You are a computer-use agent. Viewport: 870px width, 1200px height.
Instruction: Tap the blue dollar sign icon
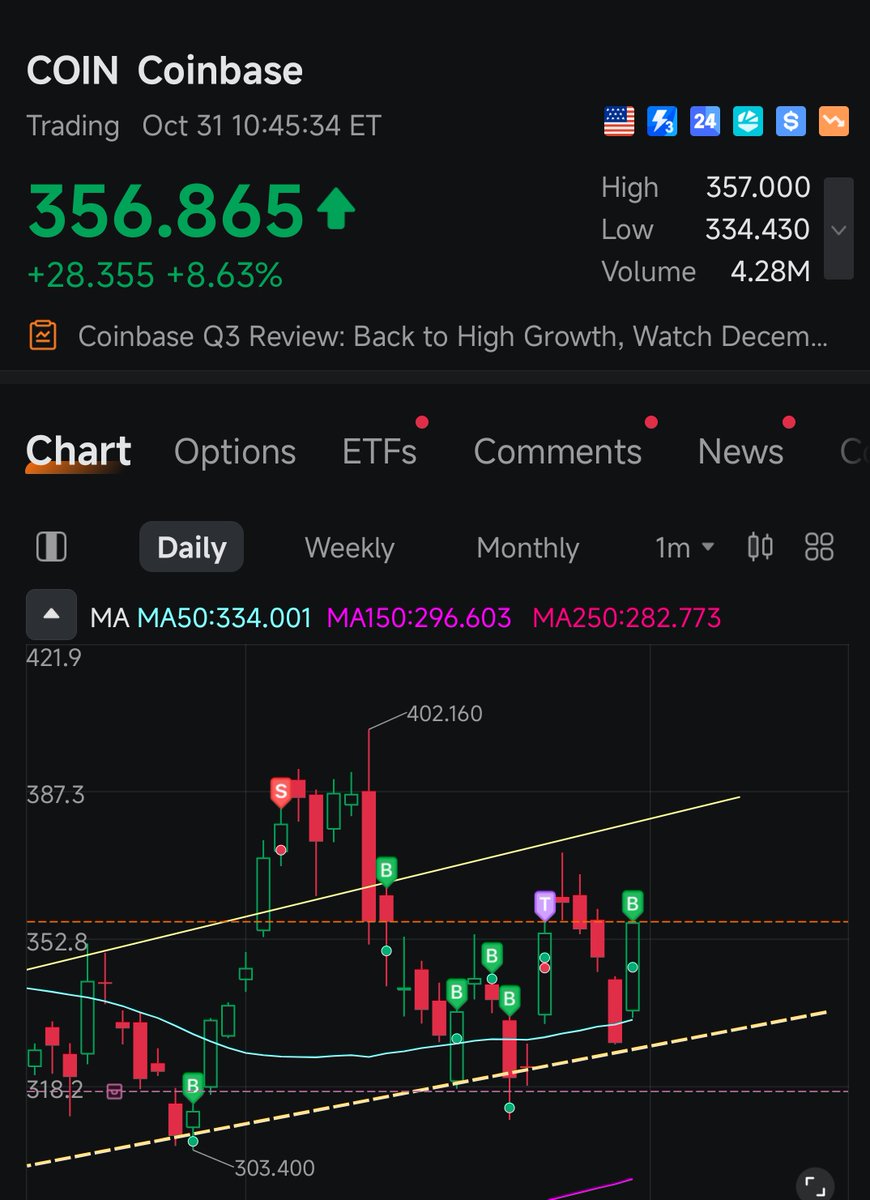click(791, 122)
